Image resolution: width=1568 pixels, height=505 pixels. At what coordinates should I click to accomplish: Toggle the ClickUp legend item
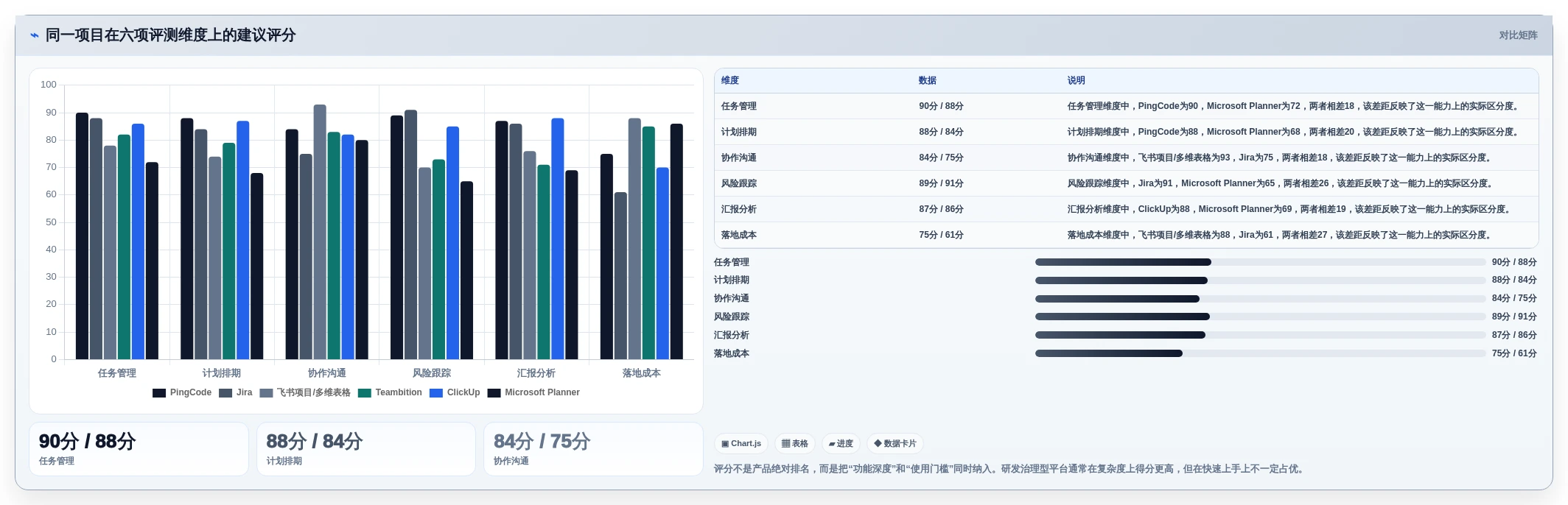[x=455, y=392]
